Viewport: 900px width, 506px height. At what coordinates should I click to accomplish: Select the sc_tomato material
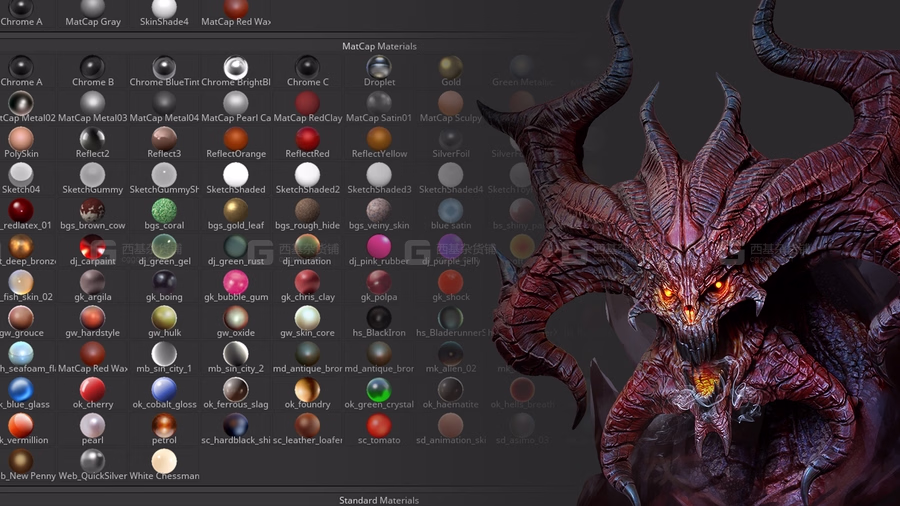[379, 429]
